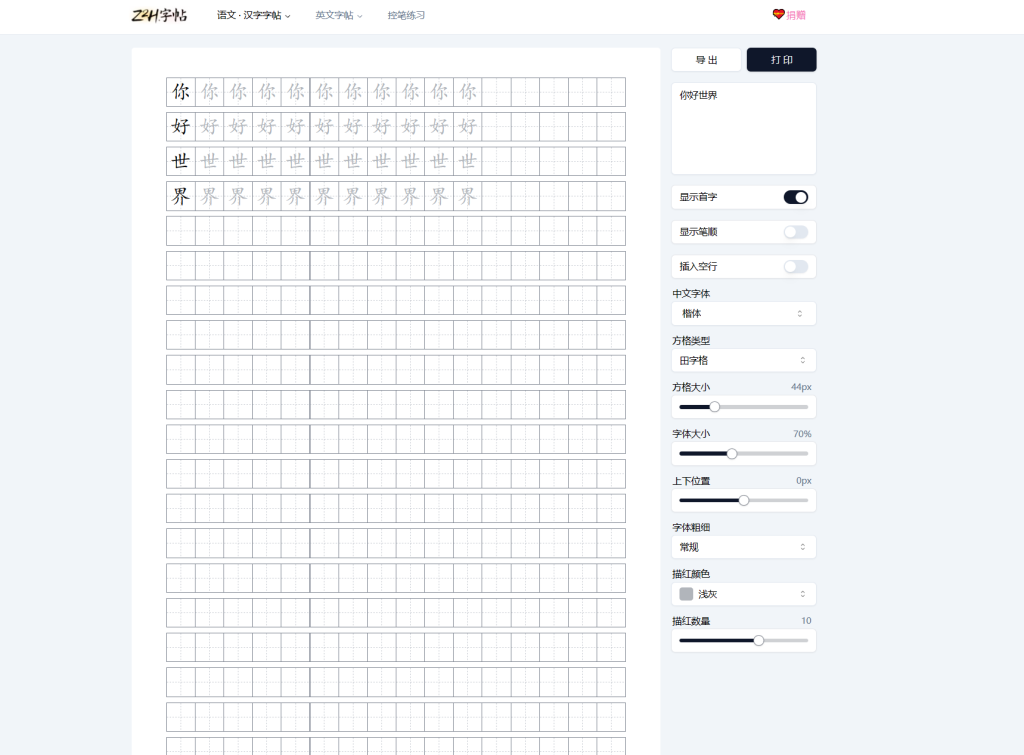Adjust the 方格大小 grid size slider

(x=714, y=407)
